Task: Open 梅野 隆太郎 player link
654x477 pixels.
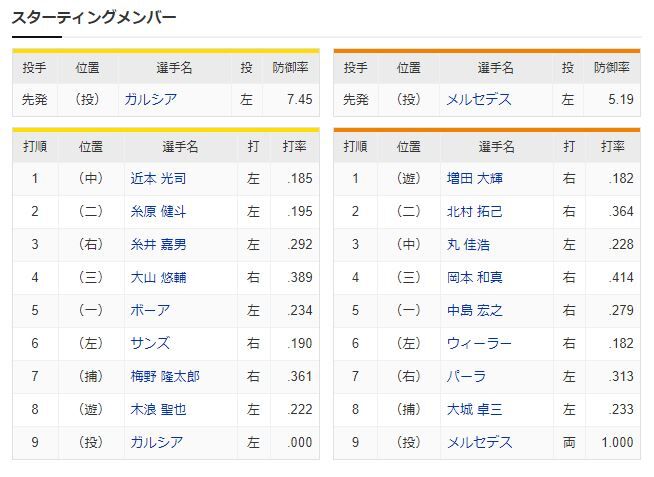Action: pyautogui.click(x=165, y=377)
